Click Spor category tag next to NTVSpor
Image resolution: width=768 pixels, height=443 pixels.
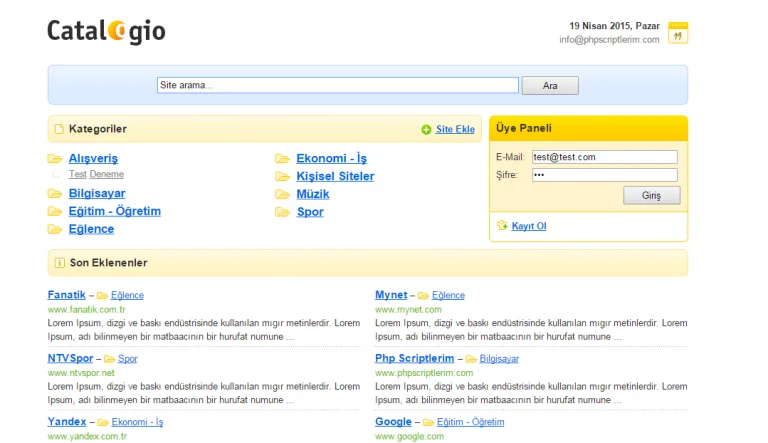[x=128, y=359]
